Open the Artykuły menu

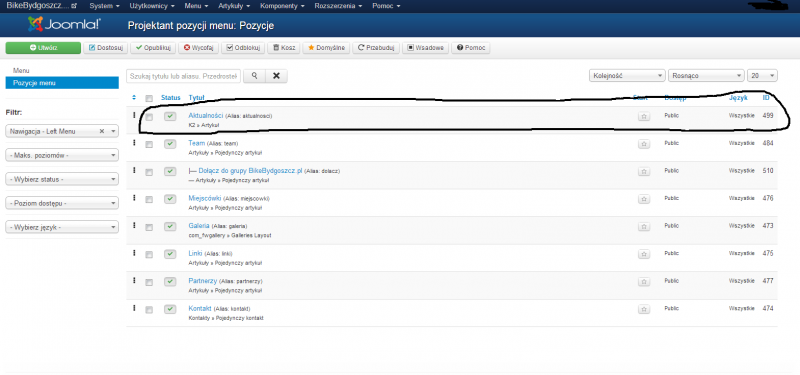click(234, 6)
